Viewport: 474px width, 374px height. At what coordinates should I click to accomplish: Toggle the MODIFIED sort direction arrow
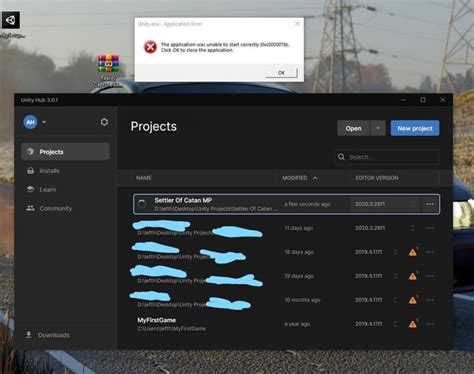click(315, 178)
